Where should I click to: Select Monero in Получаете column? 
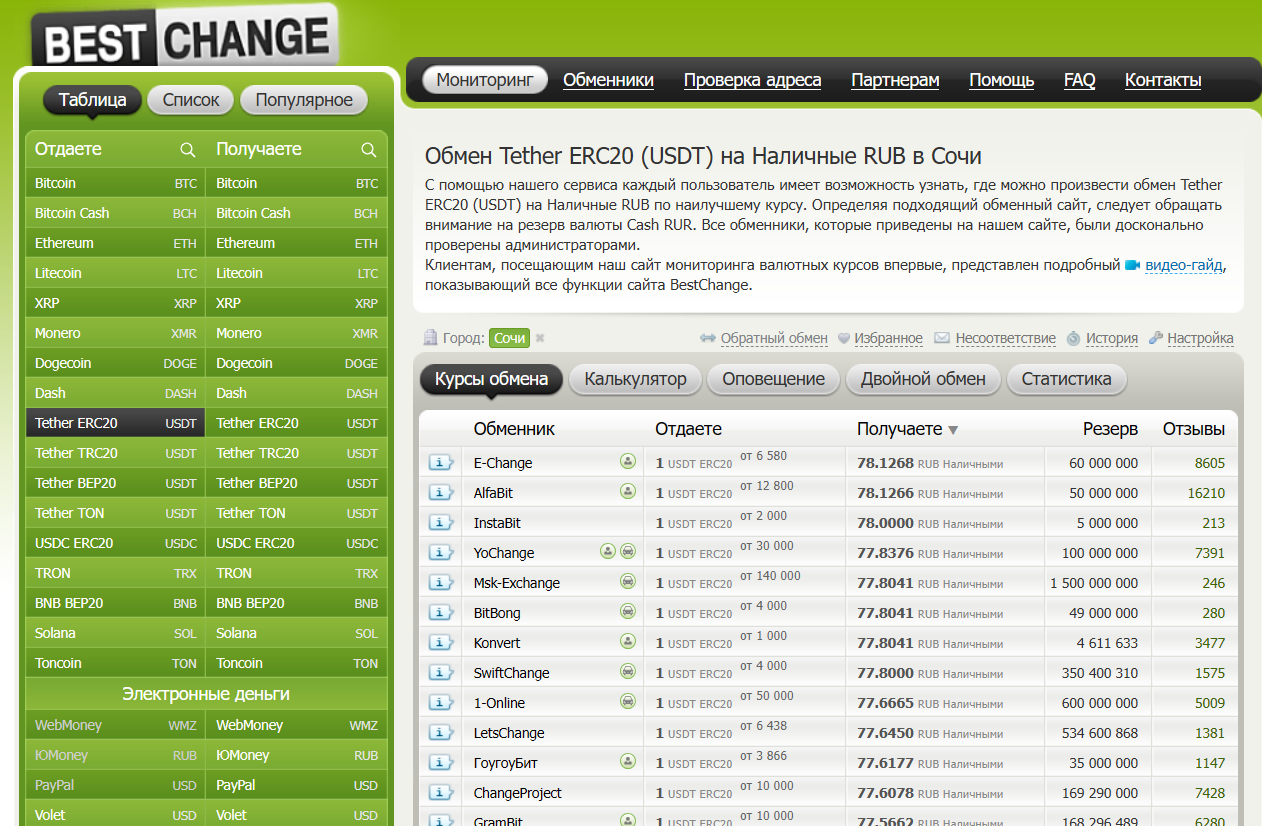(297, 333)
